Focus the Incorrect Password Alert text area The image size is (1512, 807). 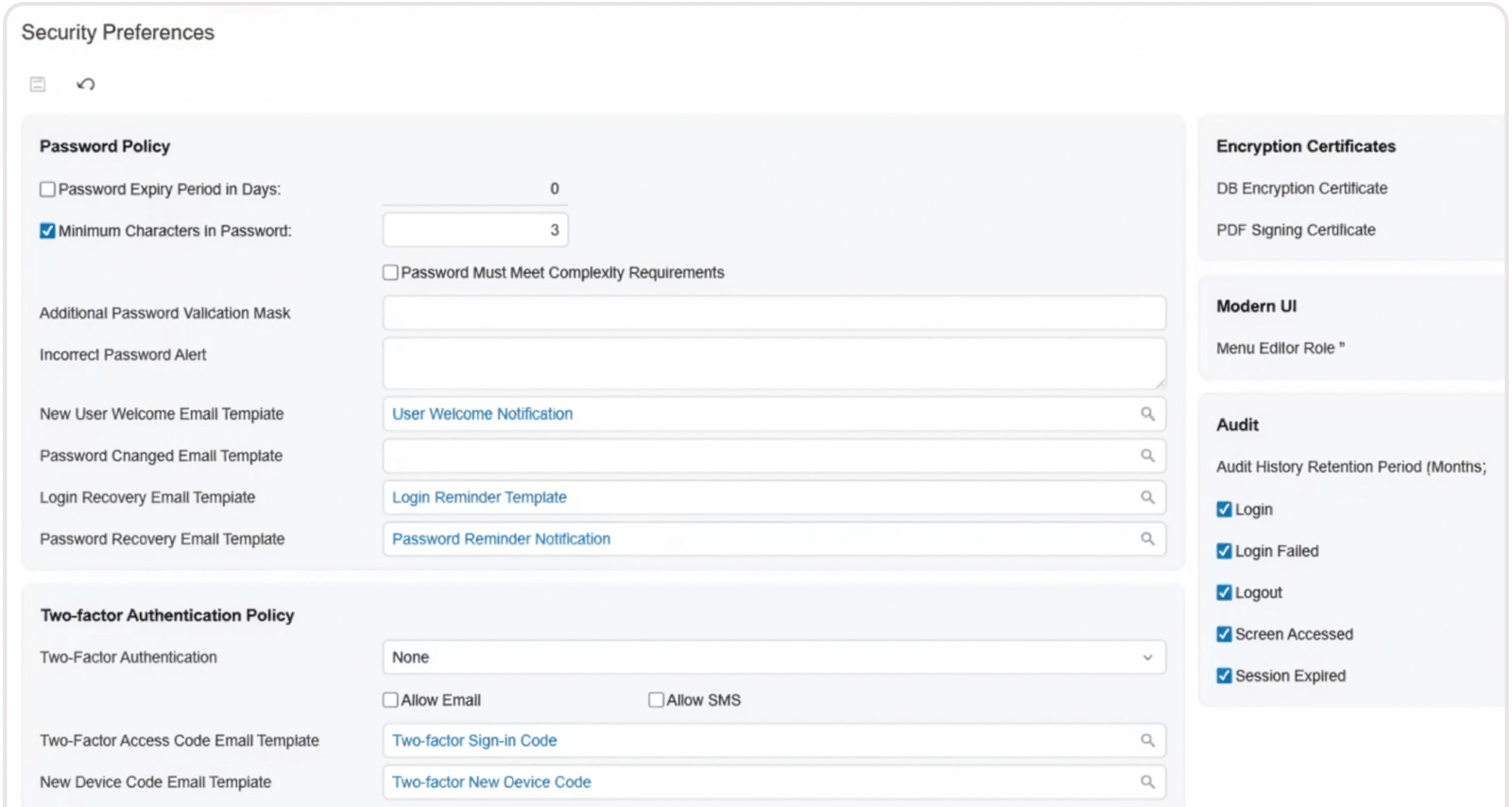(x=773, y=363)
